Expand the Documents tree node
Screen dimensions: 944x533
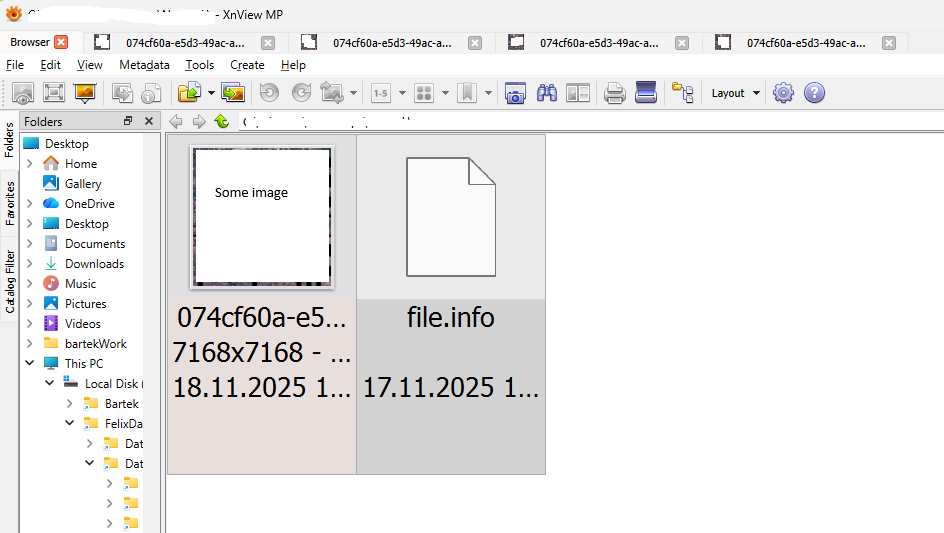tap(30, 244)
